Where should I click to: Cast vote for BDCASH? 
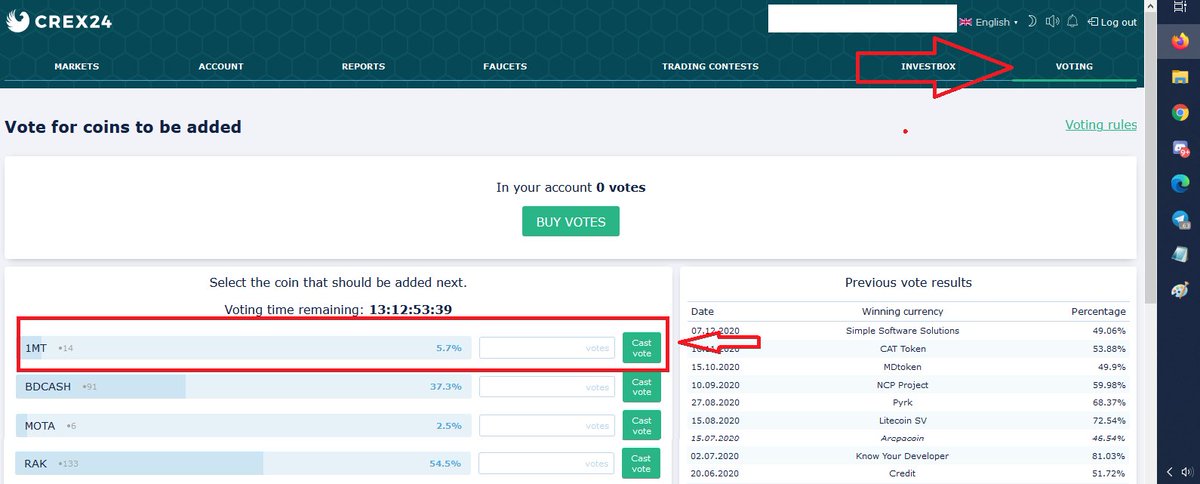[641, 387]
